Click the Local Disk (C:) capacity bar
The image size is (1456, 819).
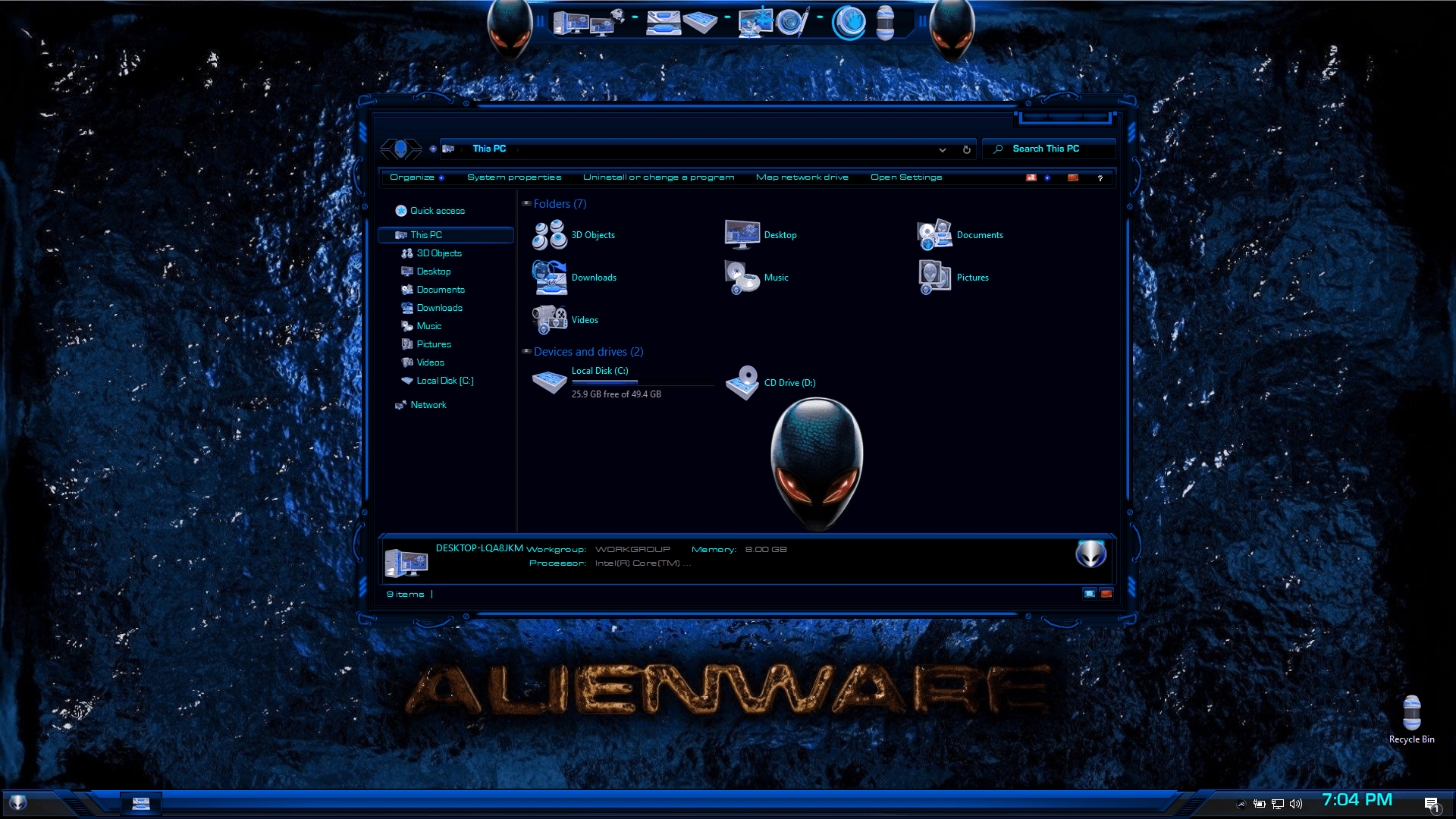[642, 382]
